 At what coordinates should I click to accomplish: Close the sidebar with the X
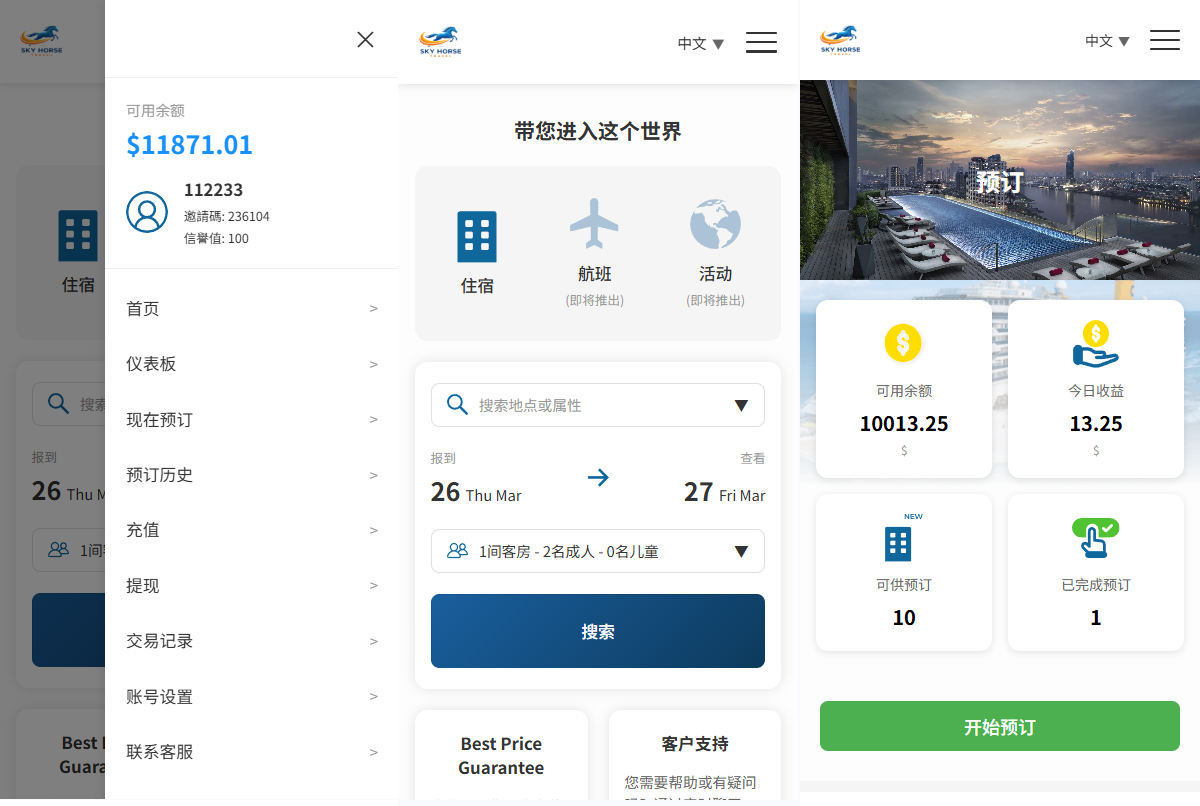point(365,40)
